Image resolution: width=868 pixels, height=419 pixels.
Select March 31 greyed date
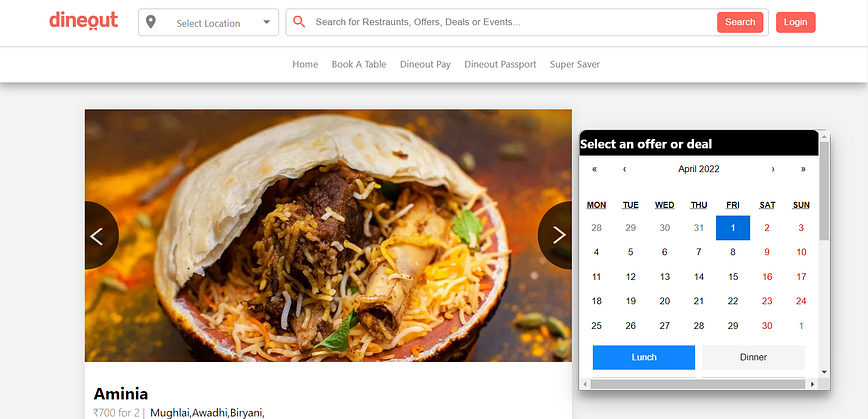[699, 228]
